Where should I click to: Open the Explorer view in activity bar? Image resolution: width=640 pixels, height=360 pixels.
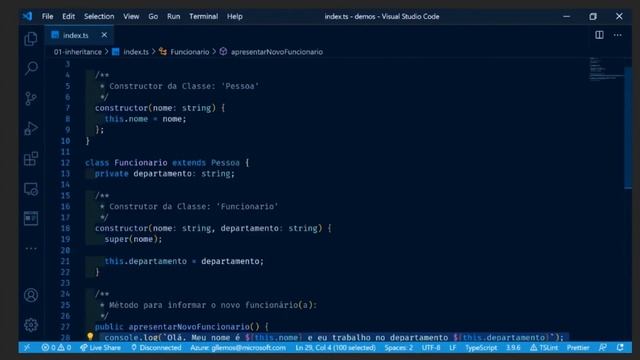tap(31, 39)
